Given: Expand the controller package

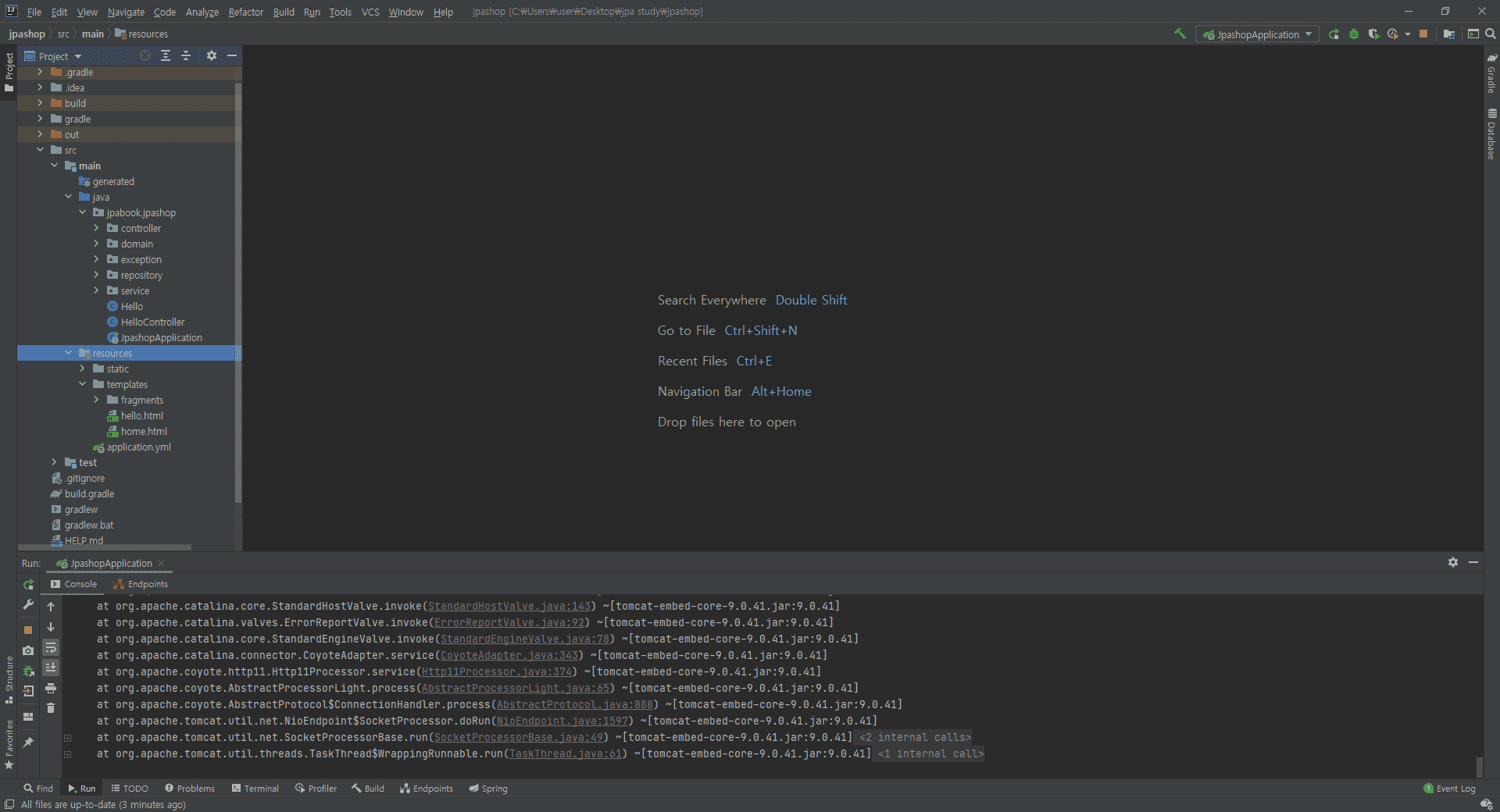Looking at the screenshot, I should click(x=96, y=228).
